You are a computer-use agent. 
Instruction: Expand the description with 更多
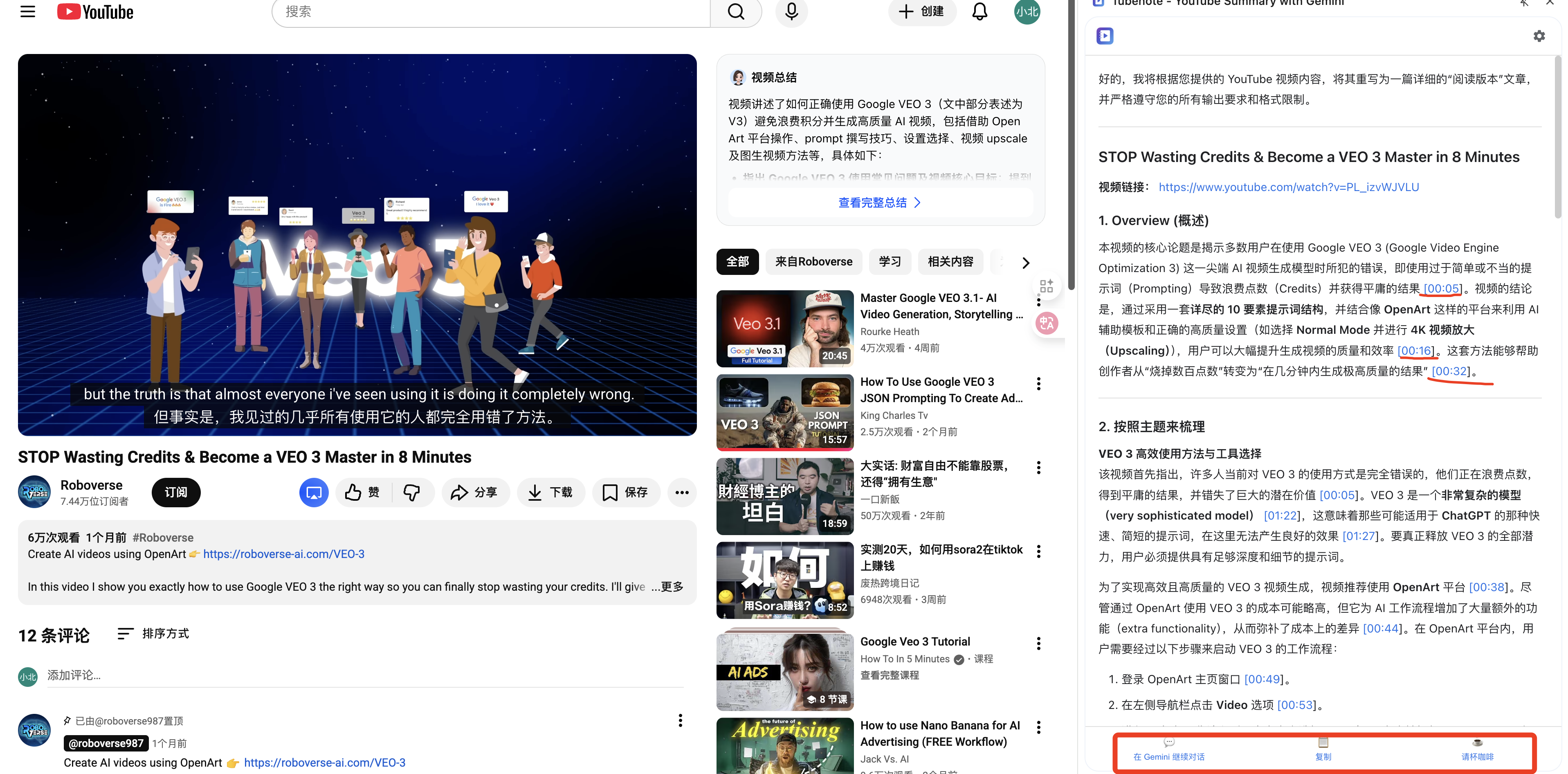point(672,587)
